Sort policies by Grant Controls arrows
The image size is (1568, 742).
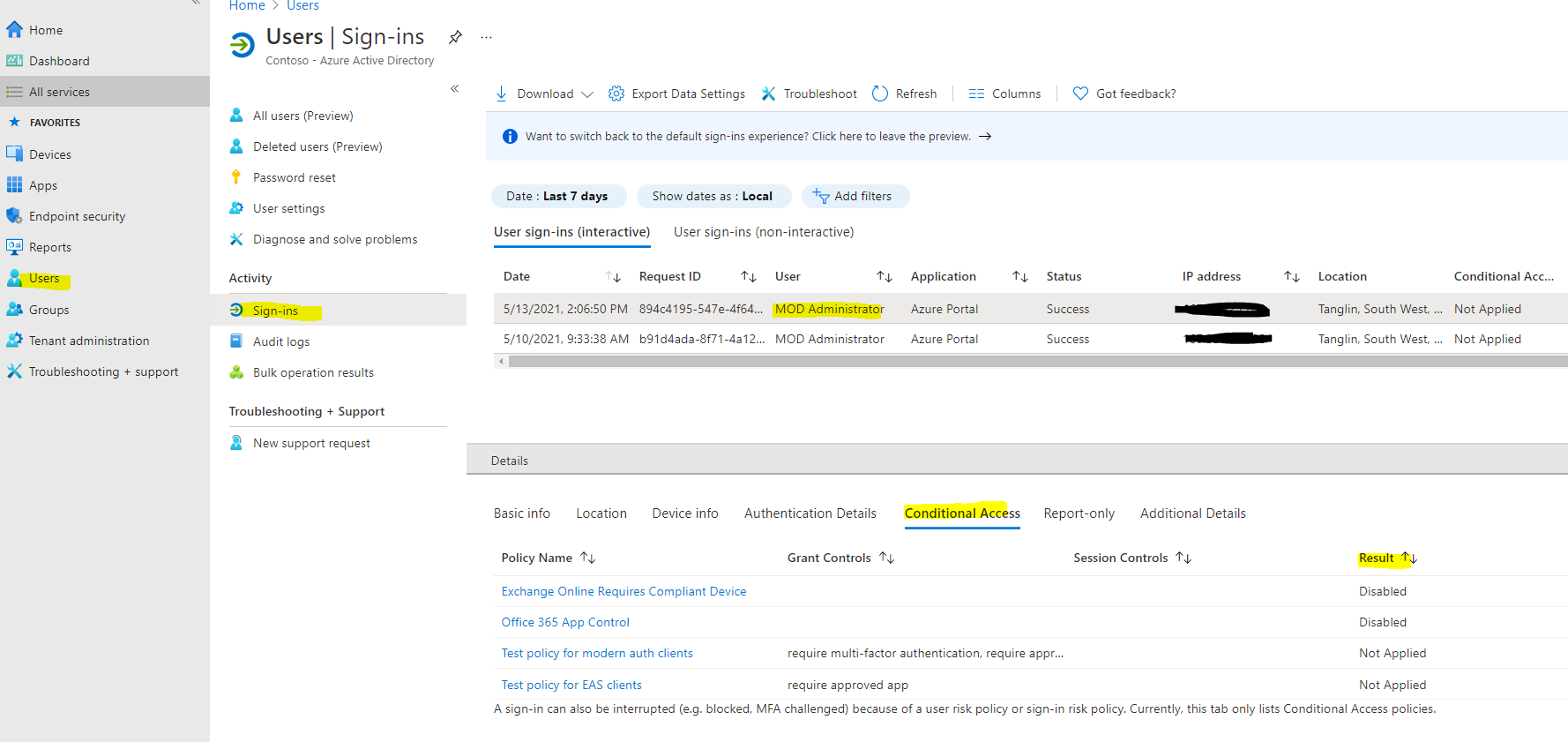coord(887,558)
